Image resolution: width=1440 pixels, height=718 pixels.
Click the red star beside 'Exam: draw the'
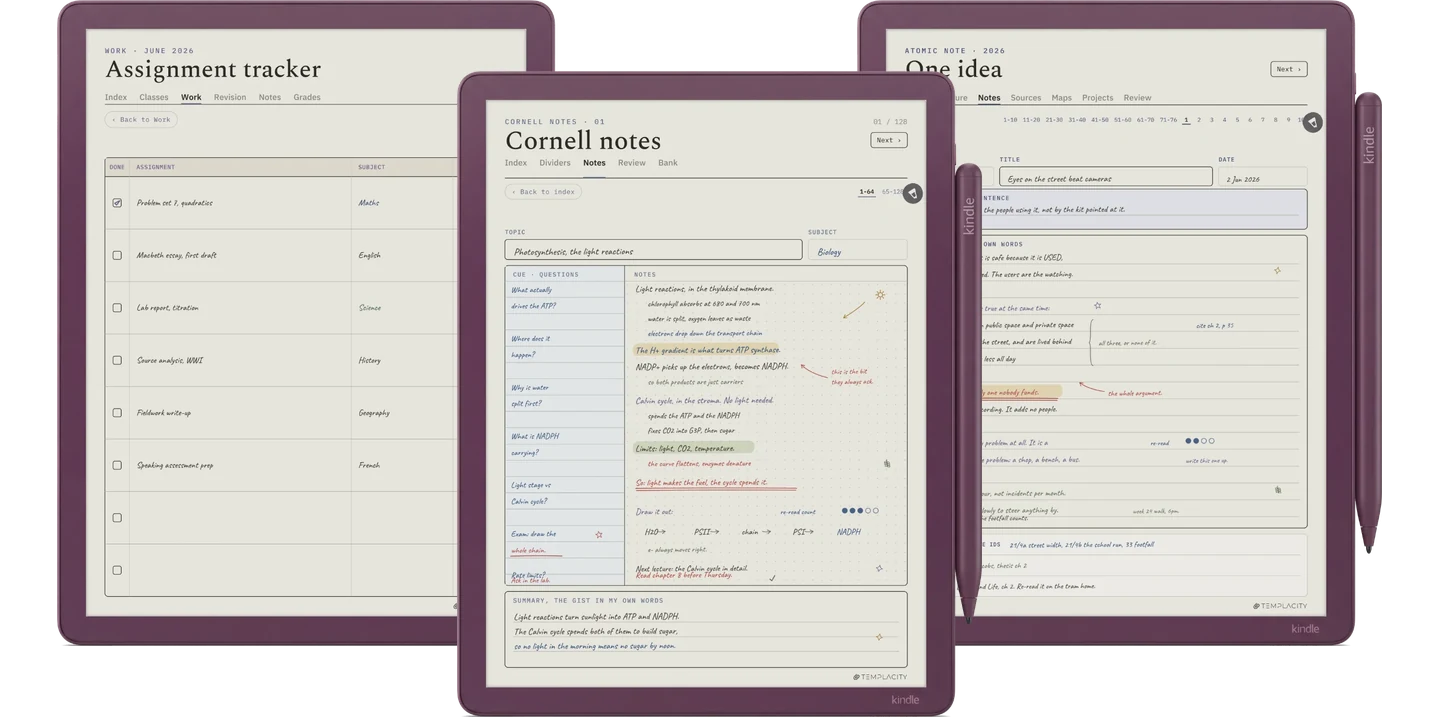click(x=599, y=535)
